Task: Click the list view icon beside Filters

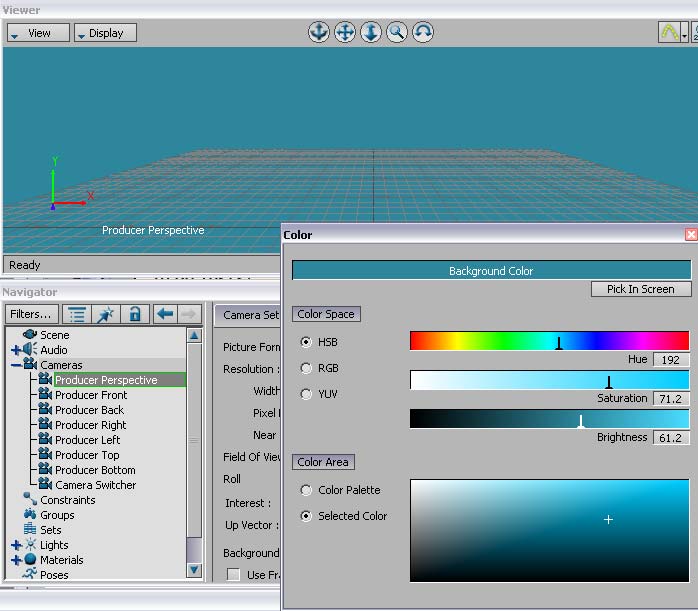Action: click(77, 314)
